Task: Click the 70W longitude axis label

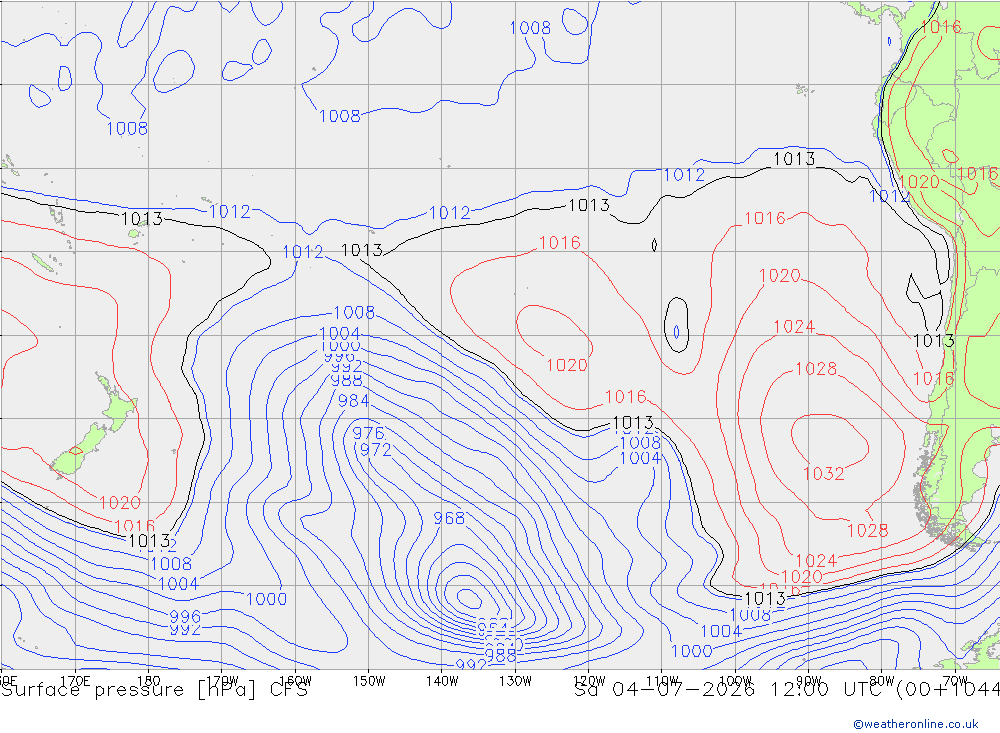Action: (955, 681)
